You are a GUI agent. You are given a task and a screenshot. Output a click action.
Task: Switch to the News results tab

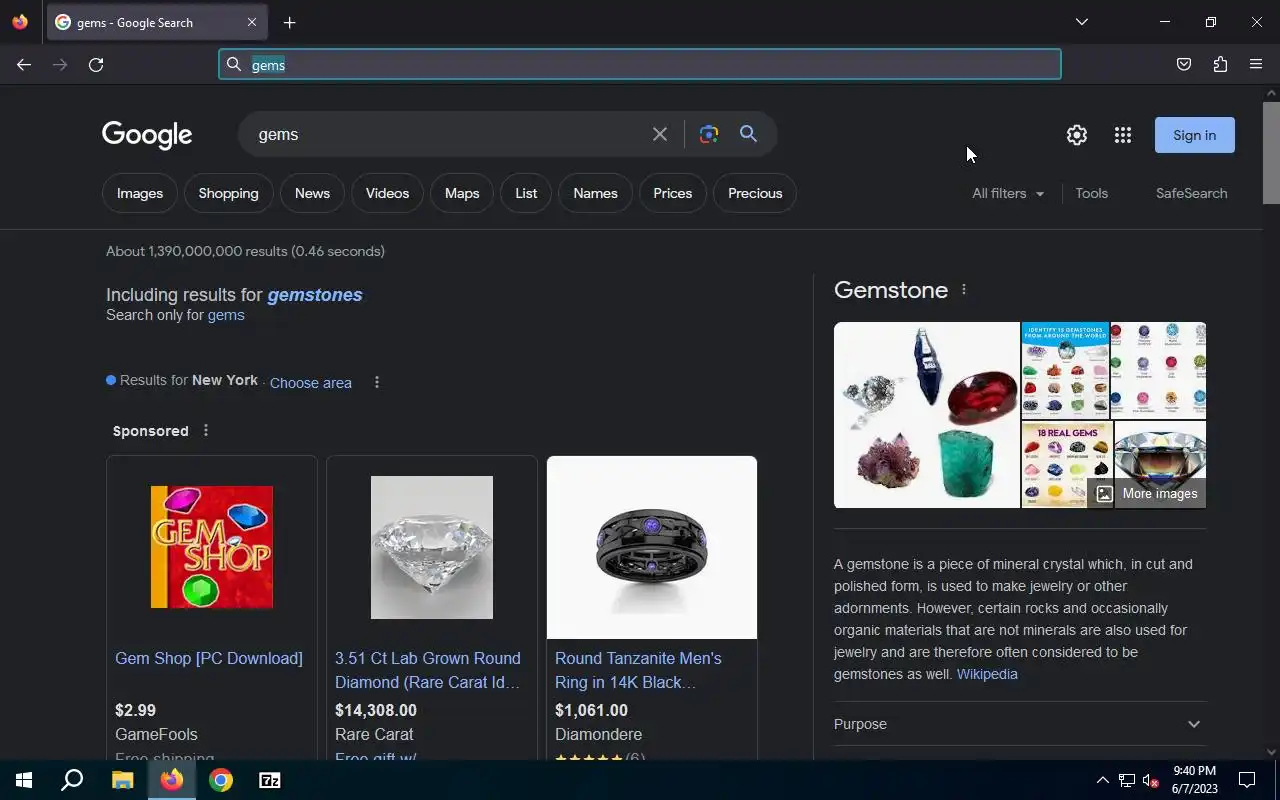pyautogui.click(x=312, y=193)
